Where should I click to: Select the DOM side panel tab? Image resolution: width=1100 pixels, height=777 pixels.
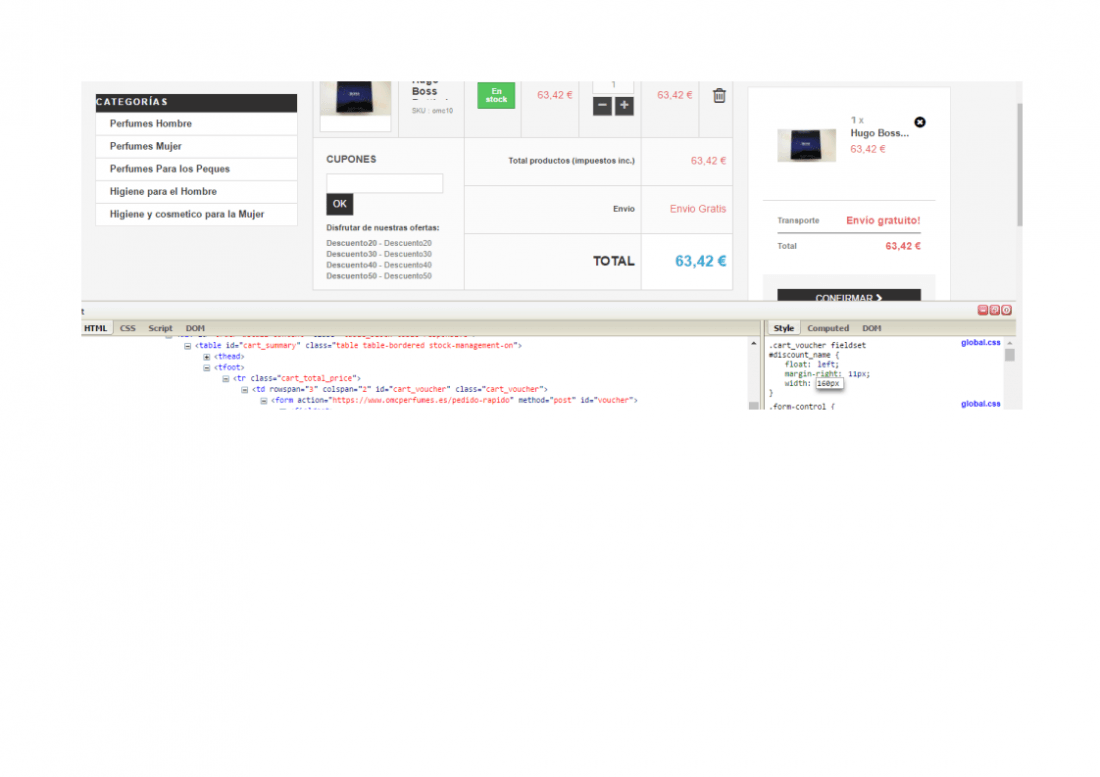(871, 328)
